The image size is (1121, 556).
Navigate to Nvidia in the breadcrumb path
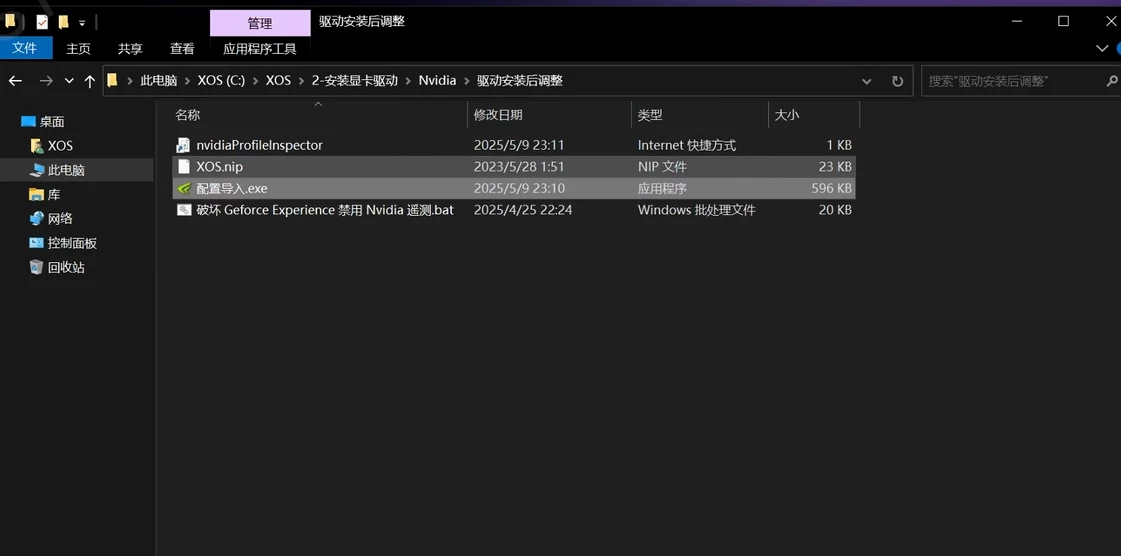437,81
